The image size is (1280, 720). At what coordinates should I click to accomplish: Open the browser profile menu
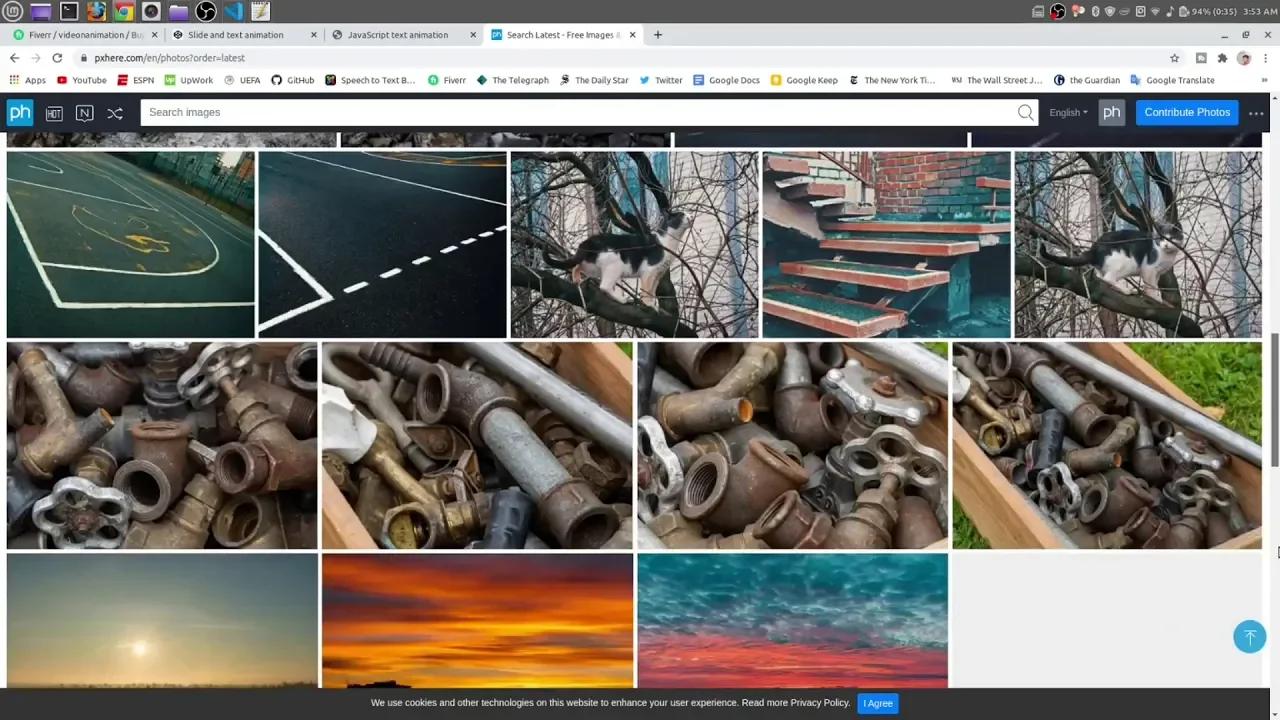(x=1244, y=58)
